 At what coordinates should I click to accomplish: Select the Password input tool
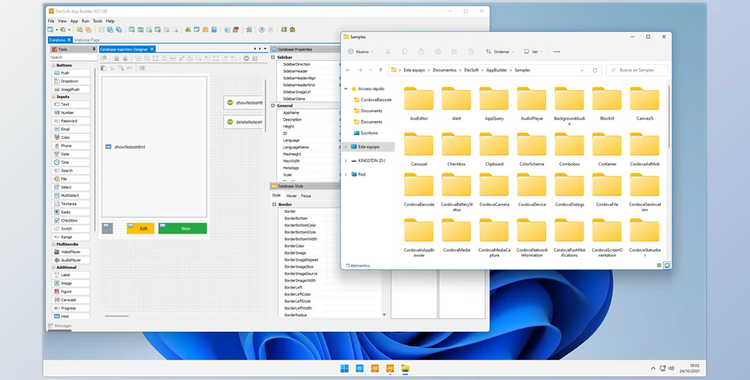tap(71, 121)
